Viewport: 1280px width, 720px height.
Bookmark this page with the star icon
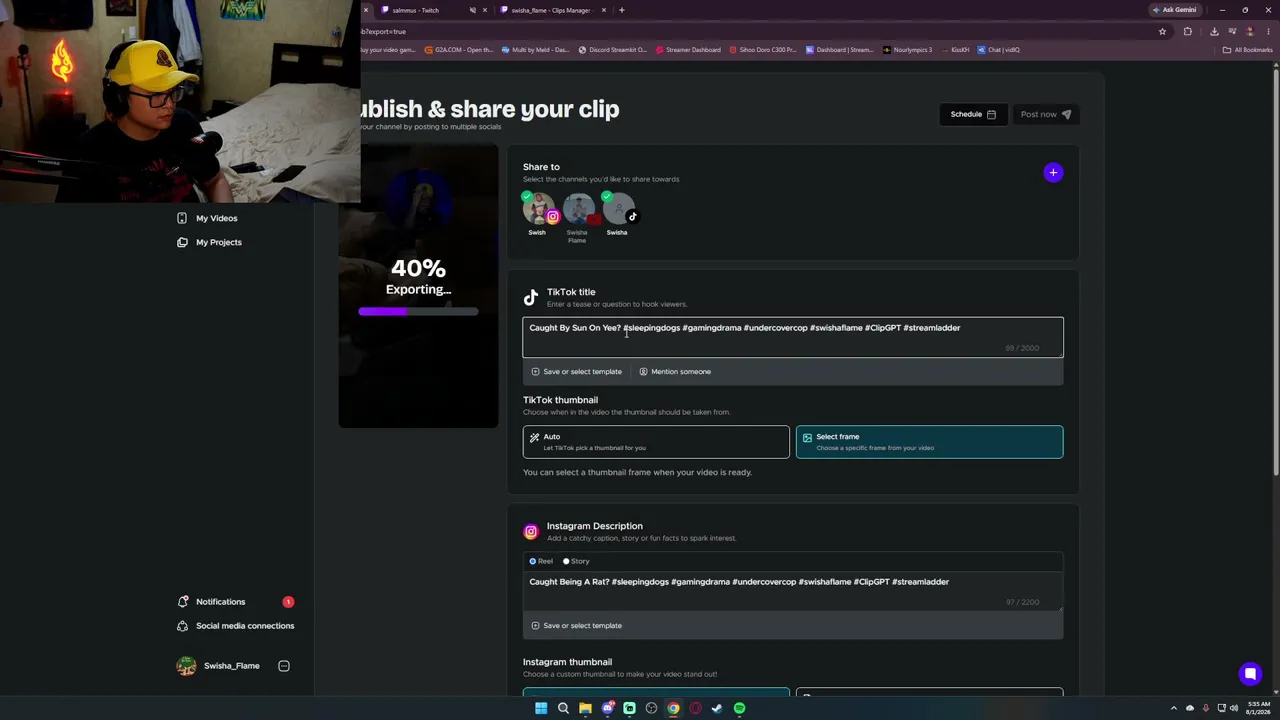tap(1162, 32)
